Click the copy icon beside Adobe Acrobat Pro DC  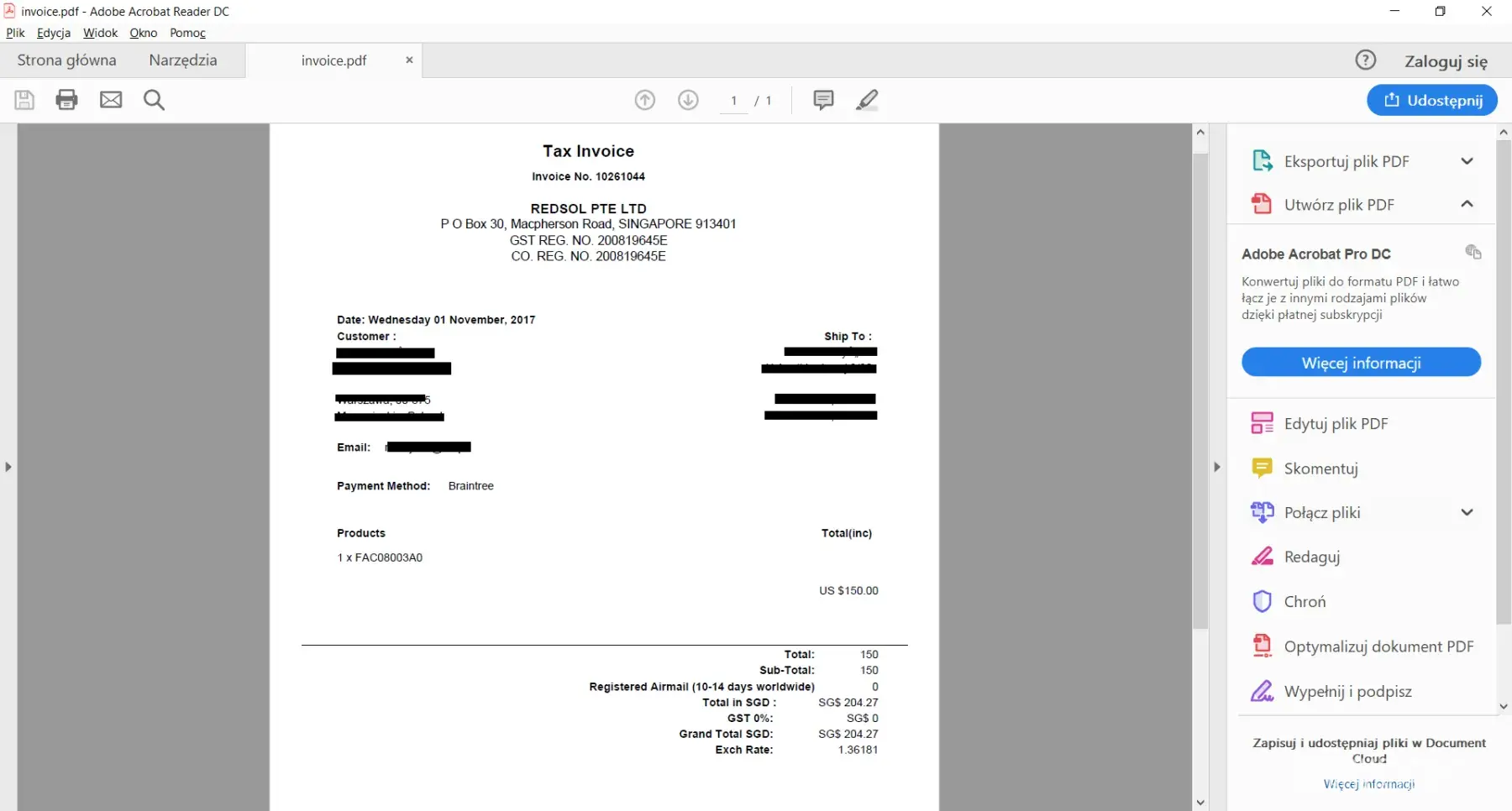pyautogui.click(x=1473, y=251)
